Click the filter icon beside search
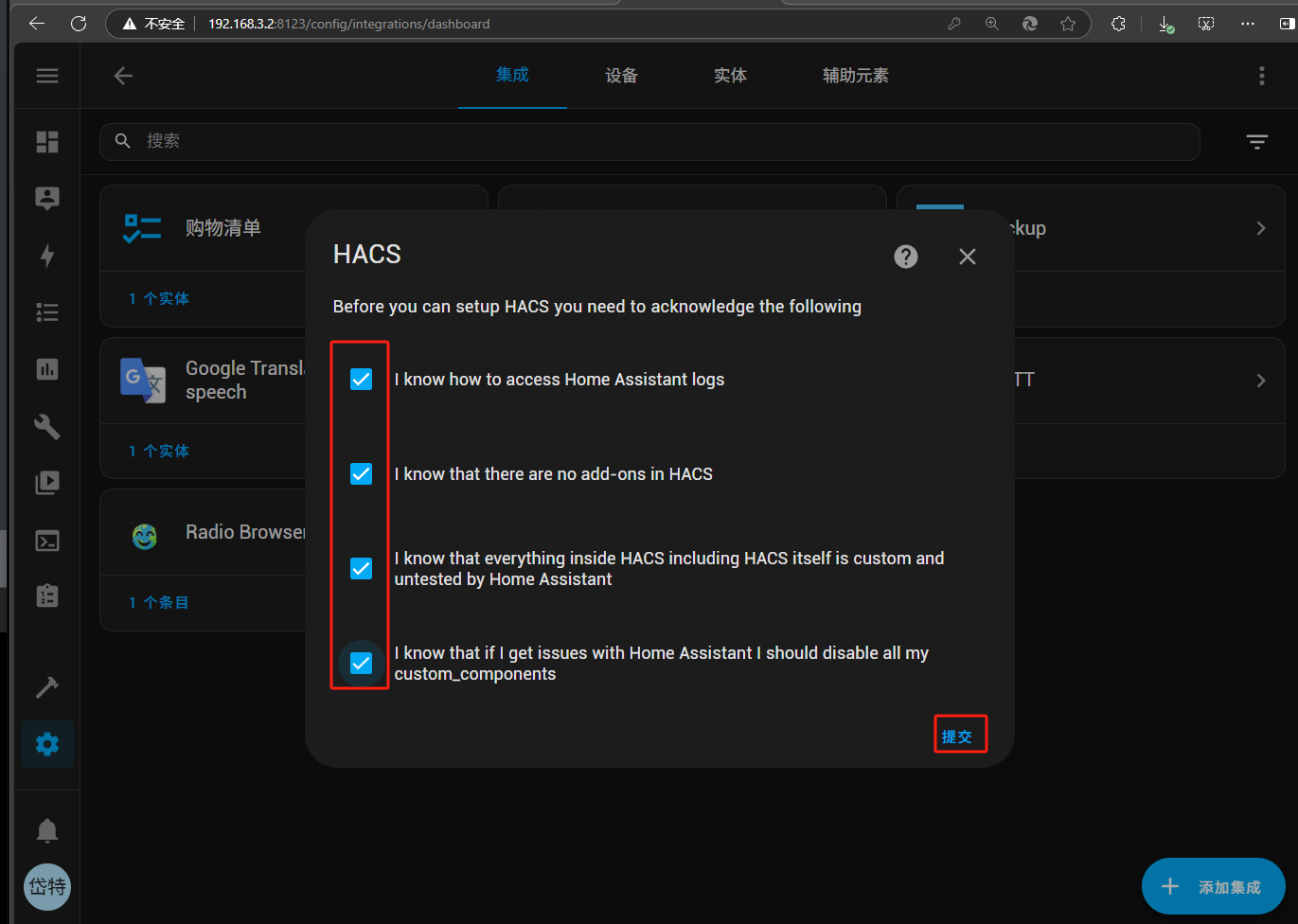This screenshot has width=1298, height=924. click(1256, 142)
